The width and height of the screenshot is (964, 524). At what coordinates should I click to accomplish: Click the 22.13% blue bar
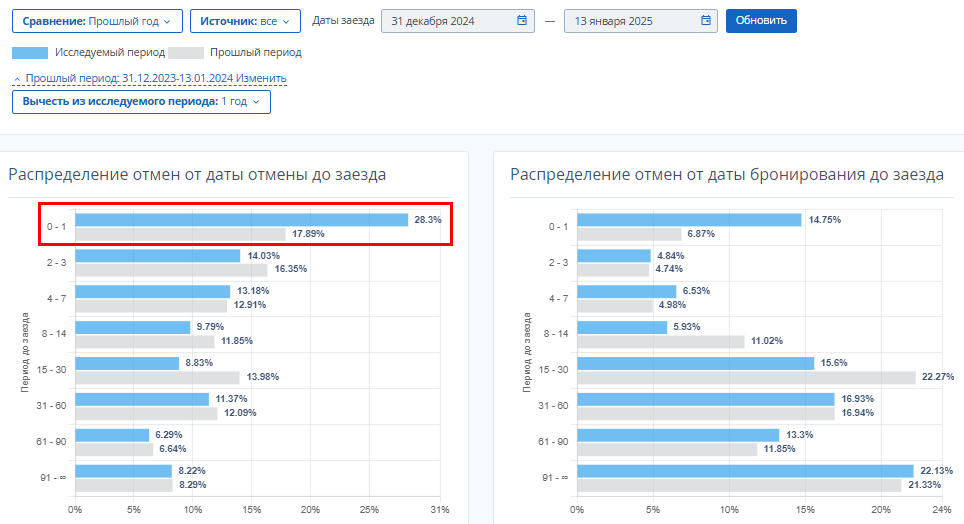click(x=746, y=471)
